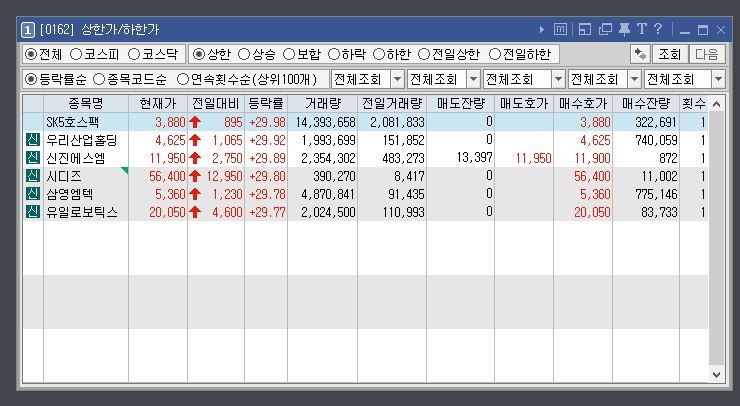Click the red up arrow in 시디즈 row
740x406 pixels.
[195, 176]
